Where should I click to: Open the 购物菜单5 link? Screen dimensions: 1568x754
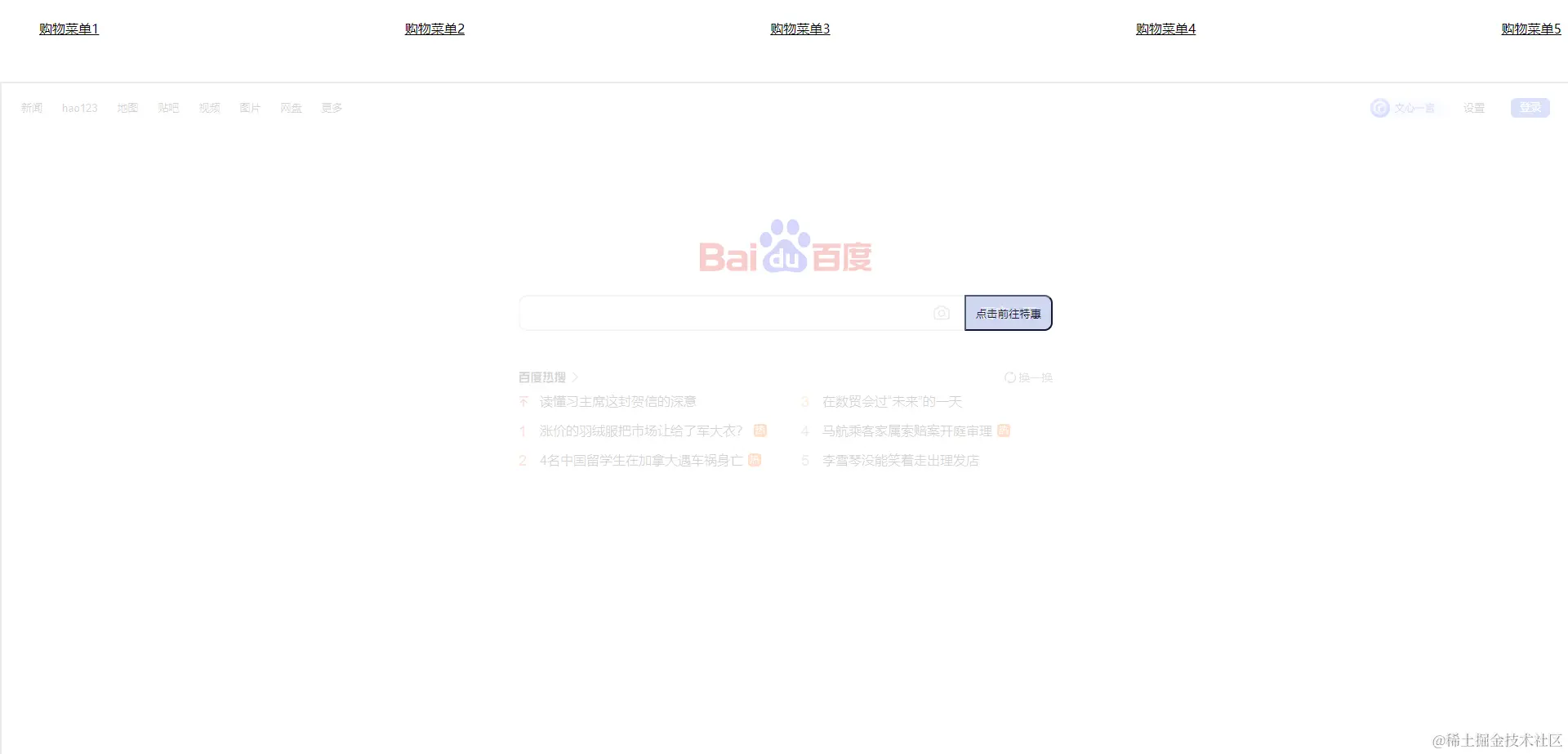pos(1531,29)
